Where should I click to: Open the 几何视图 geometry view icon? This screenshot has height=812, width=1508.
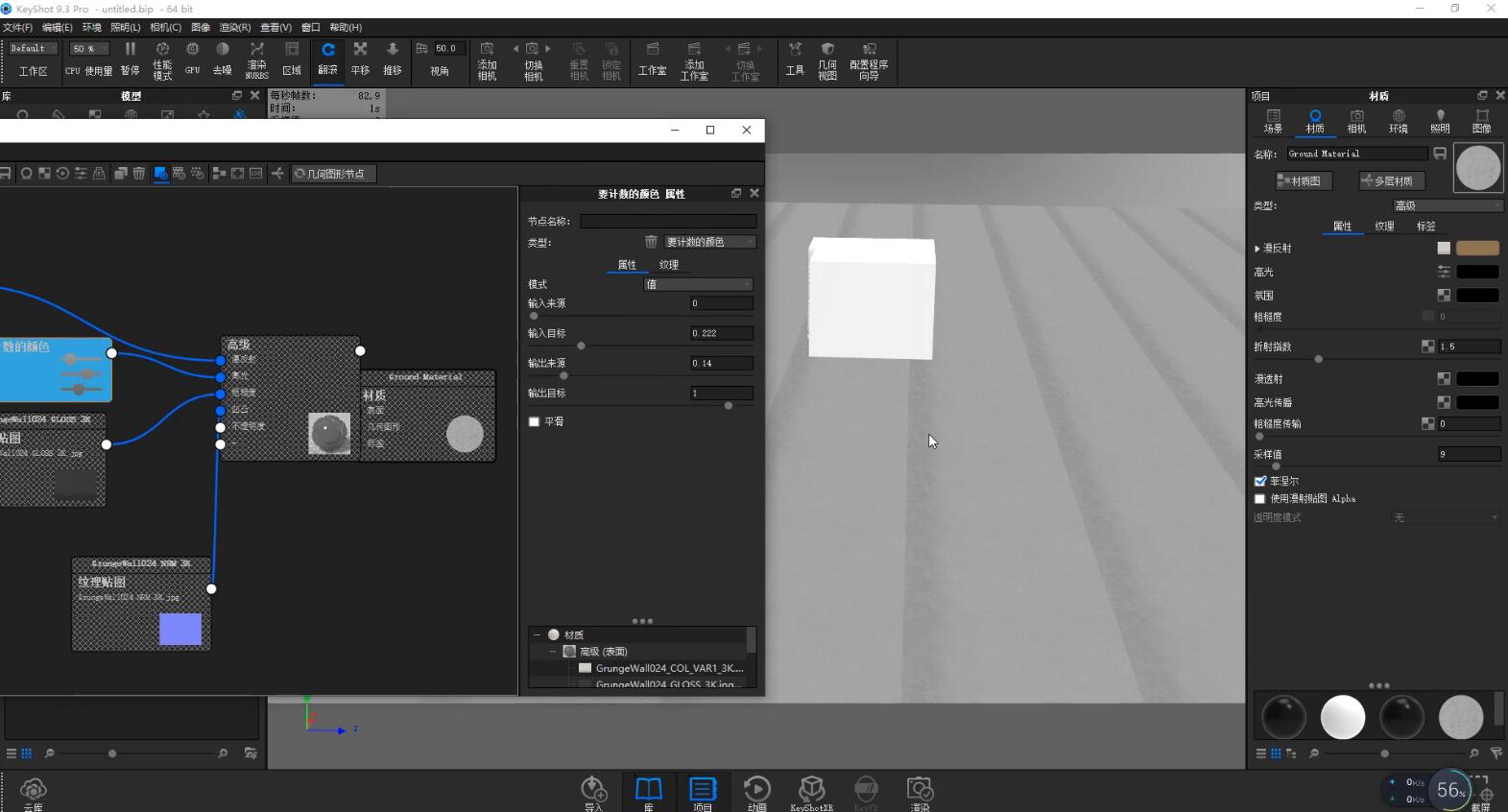827,49
